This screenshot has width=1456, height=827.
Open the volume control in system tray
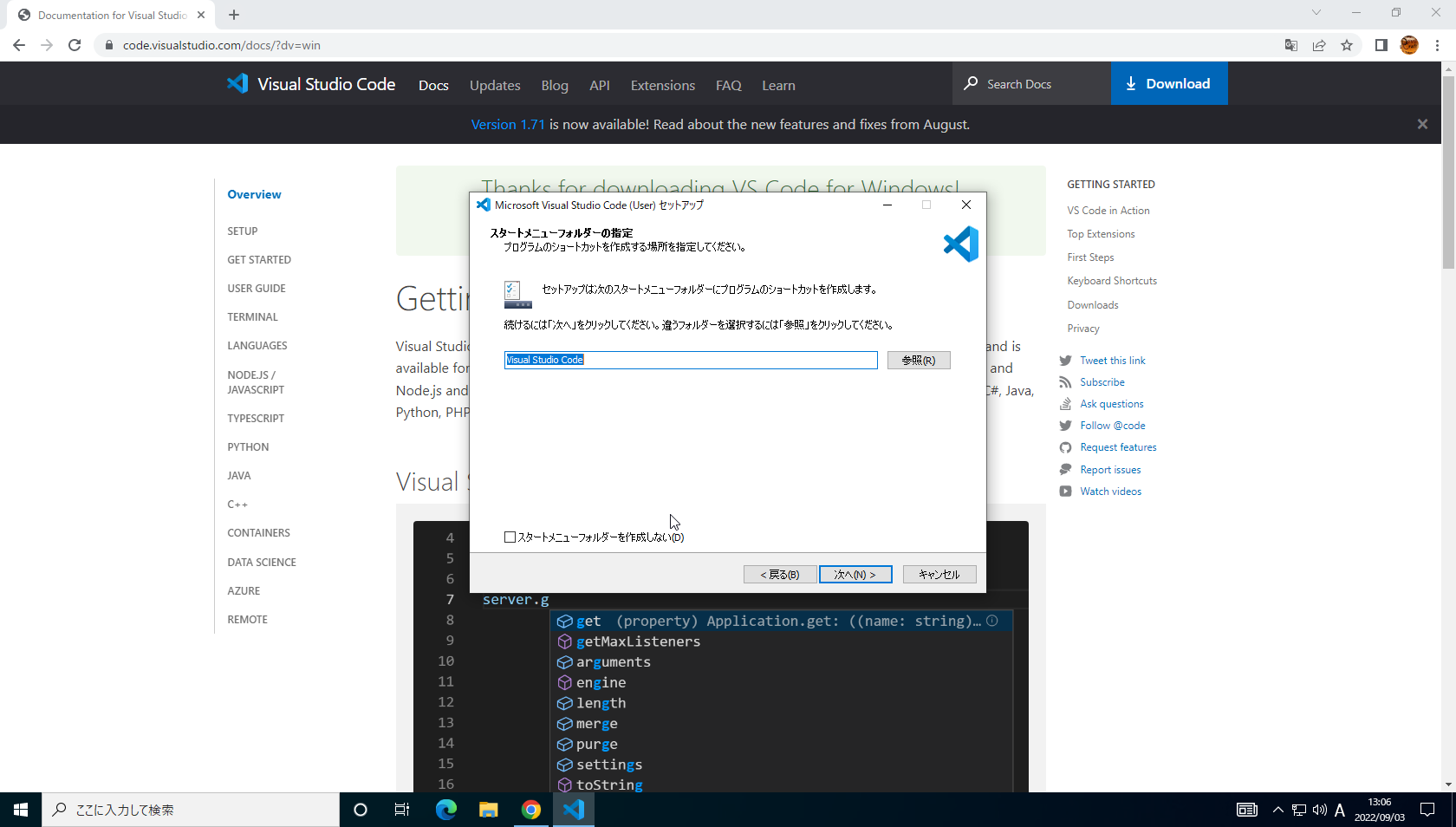point(1320,810)
